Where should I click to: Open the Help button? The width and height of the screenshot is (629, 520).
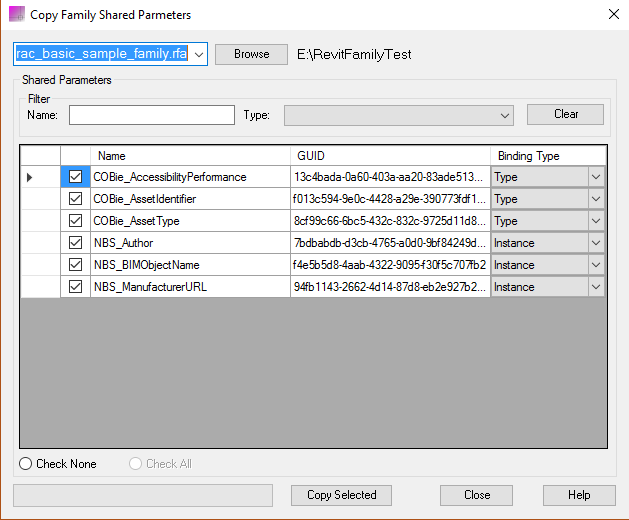[x=579, y=495]
